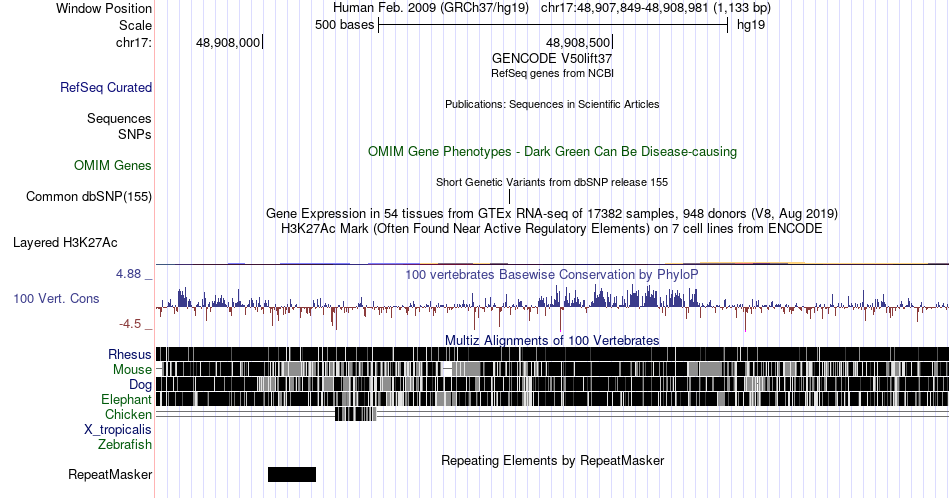Image resolution: width=950 pixels, height=498 pixels.
Task: Click the 4.88 upper scale value
Action: tap(128, 274)
